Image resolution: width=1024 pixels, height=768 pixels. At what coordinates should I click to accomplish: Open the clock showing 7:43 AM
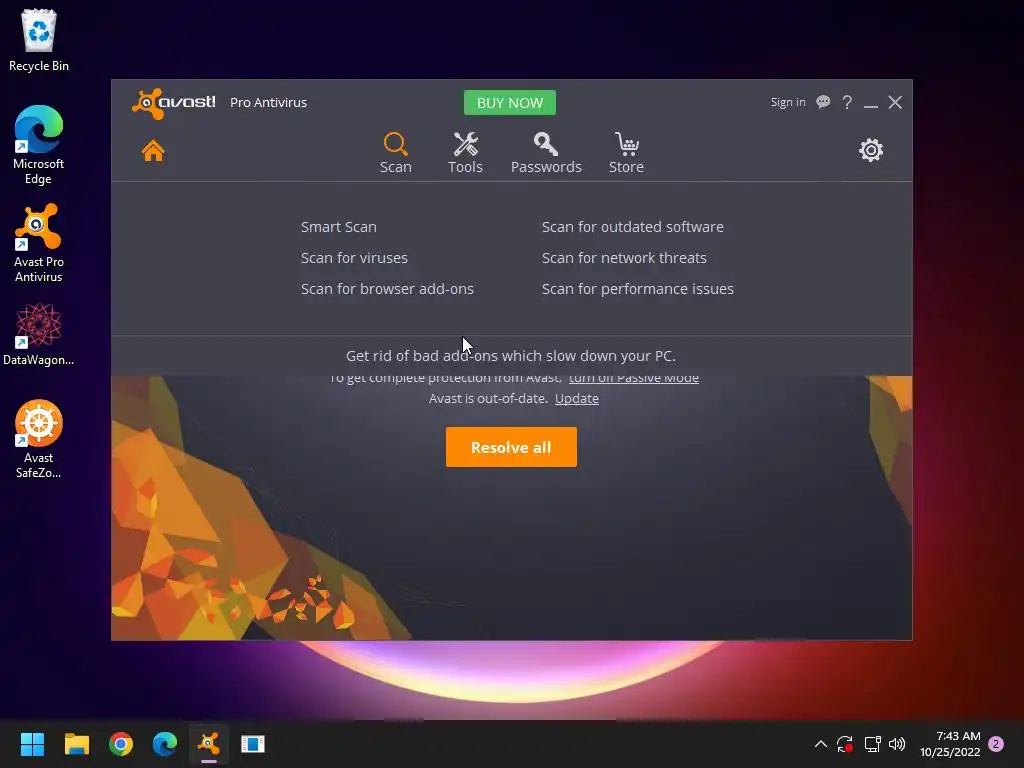950,744
